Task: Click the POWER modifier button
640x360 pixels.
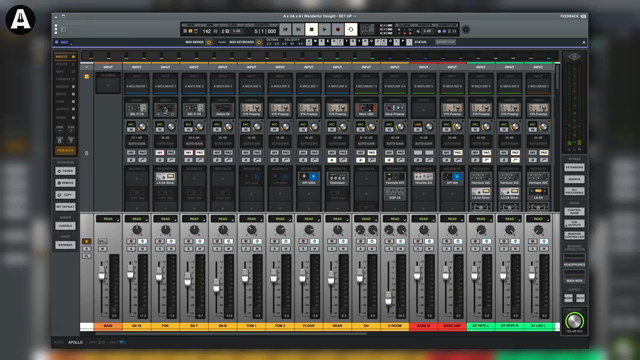Action: pyautogui.click(x=65, y=171)
